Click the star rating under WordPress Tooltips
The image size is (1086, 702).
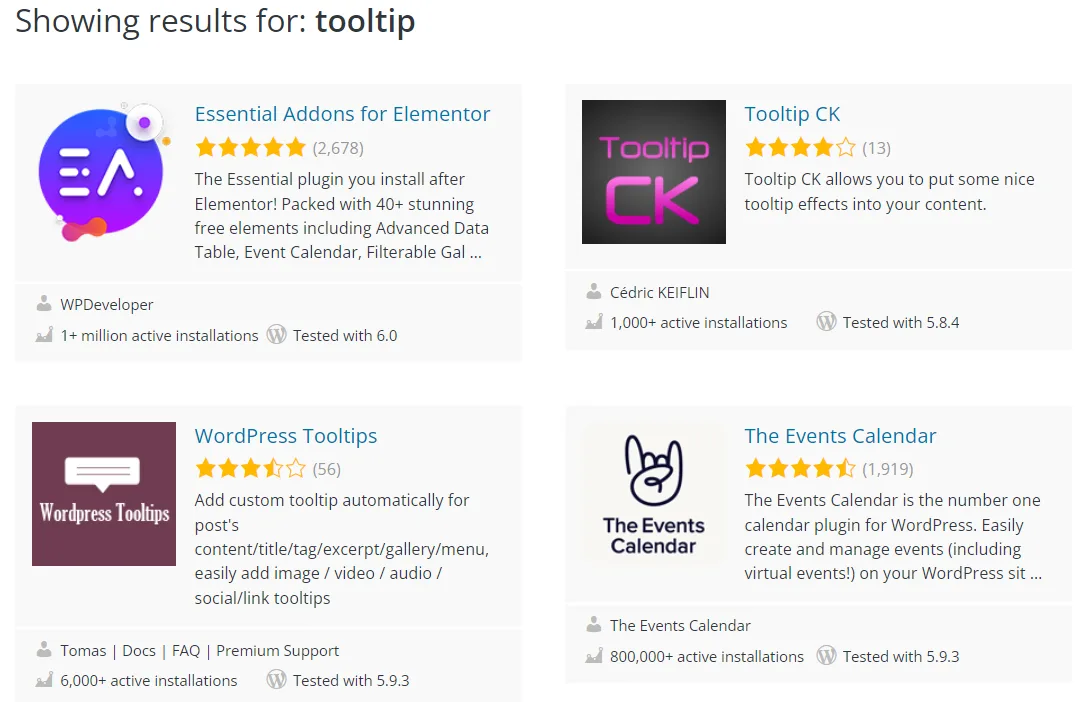tap(250, 469)
